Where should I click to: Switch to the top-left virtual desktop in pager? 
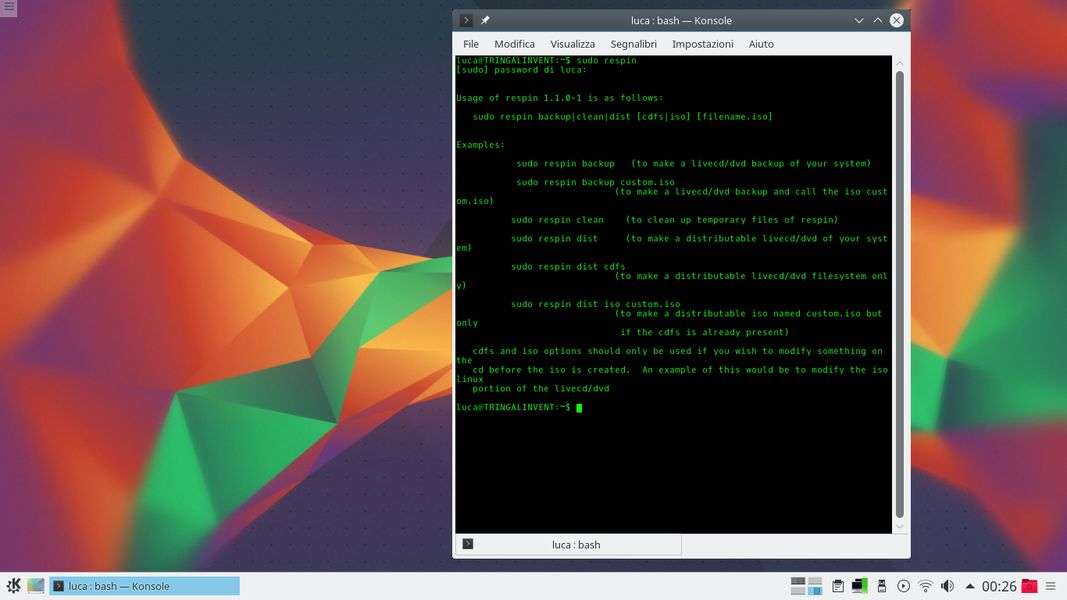pyautogui.click(x=798, y=581)
